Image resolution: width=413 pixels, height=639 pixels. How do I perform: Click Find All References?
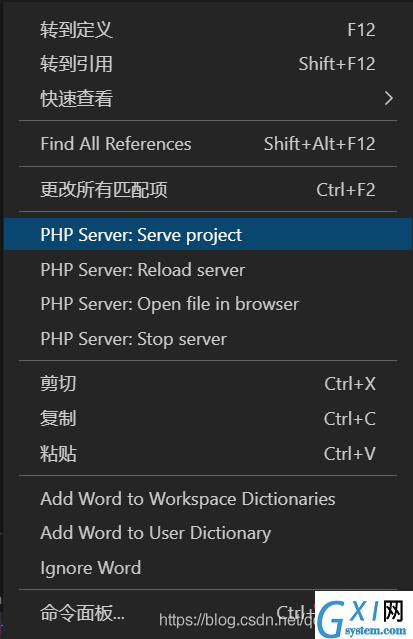[208, 144]
